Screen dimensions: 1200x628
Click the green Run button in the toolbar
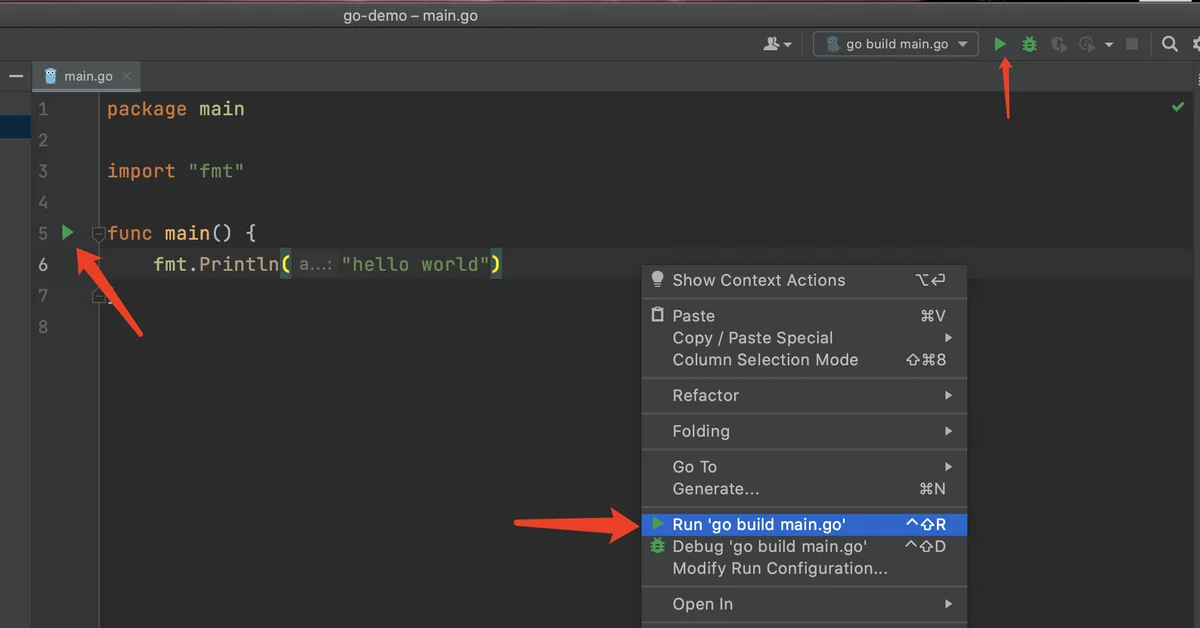click(x=1000, y=44)
